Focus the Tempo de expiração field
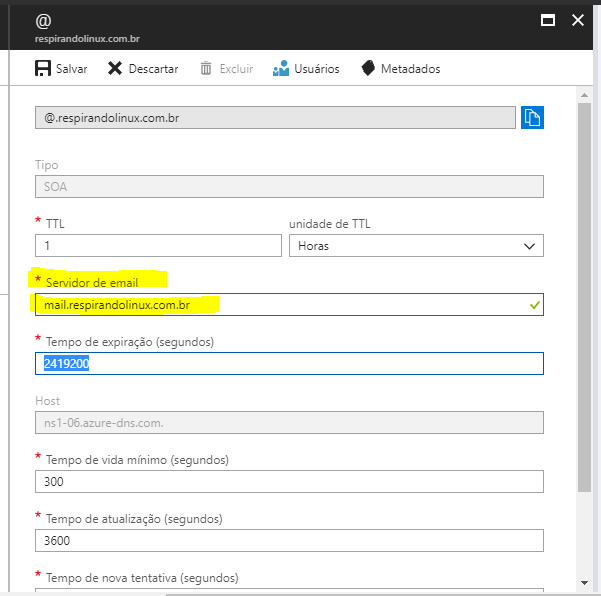This screenshot has width=601, height=596. pyautogui.click(x=289, y=363)
